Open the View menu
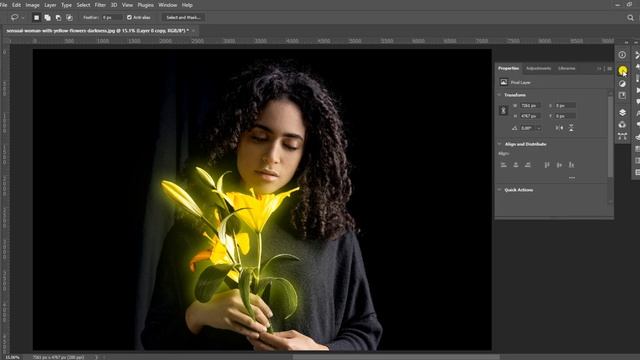 pyautogui.click(x=127, y=5)
